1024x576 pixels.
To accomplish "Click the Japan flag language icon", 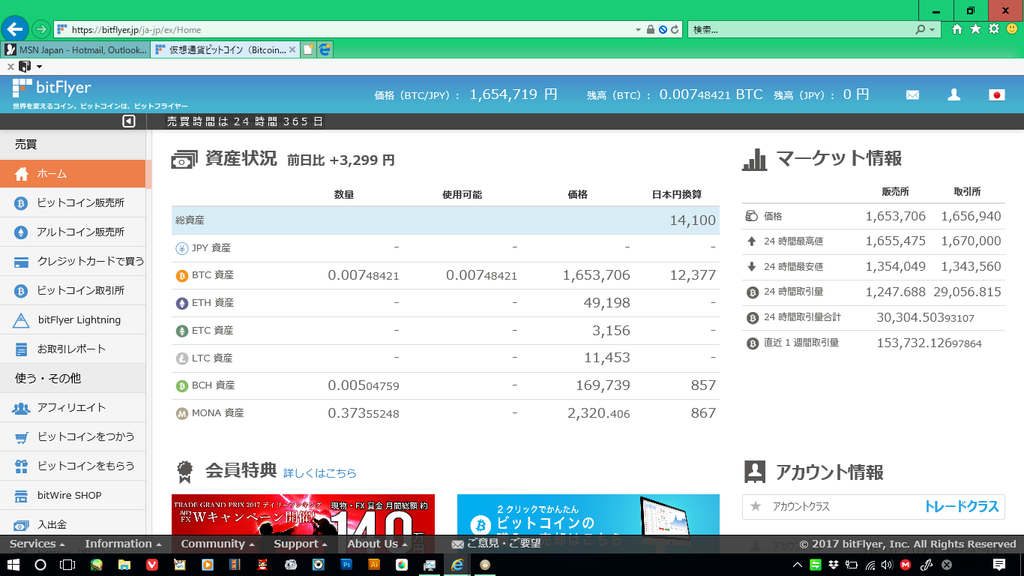I will coord(996,95).
